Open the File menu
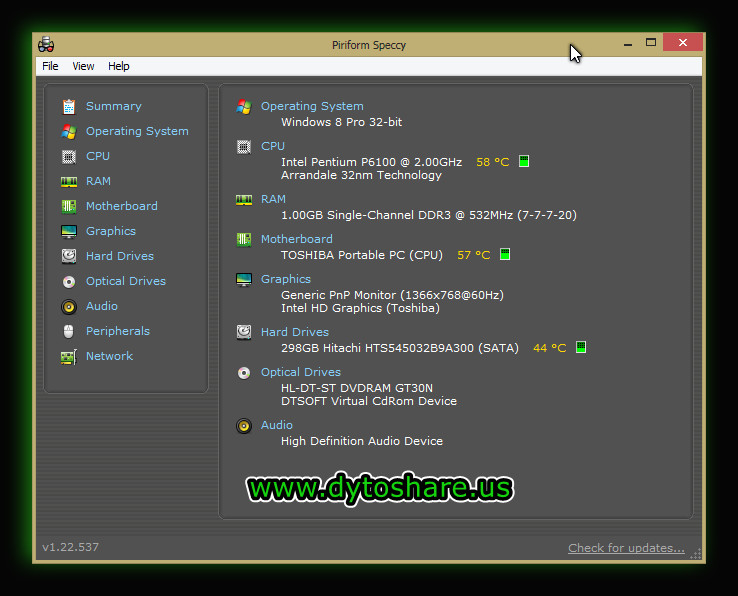Viewport: 738px width, 596px height. point(50,66)
